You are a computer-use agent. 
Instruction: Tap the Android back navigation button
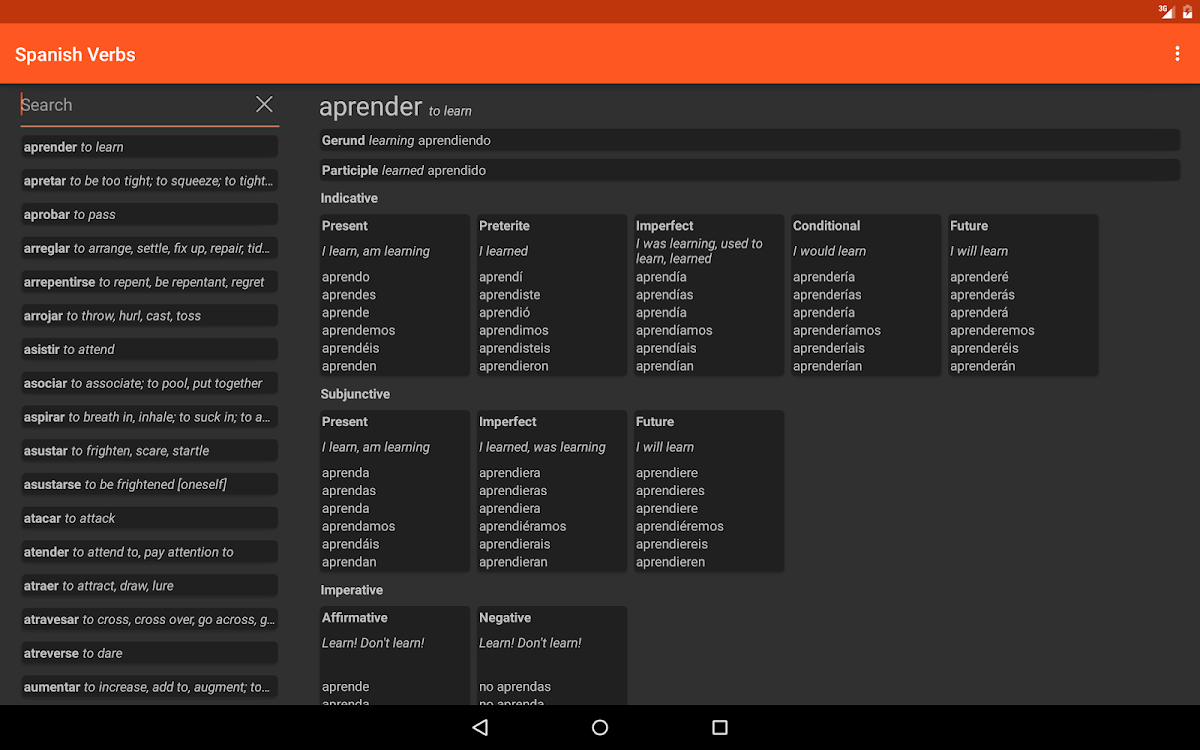coord(480,727)
